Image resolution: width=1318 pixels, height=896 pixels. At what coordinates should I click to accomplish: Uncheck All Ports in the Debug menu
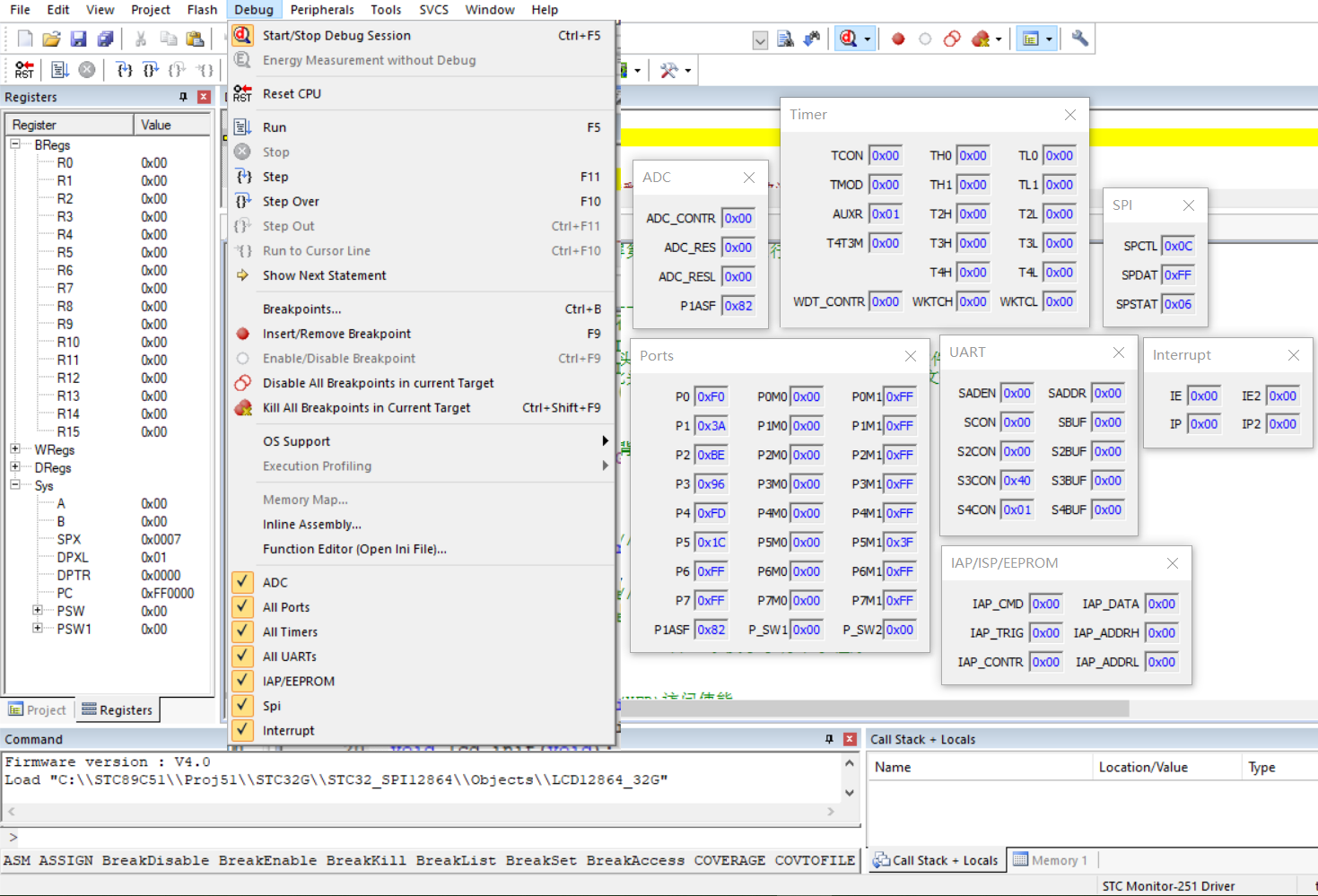242,607
